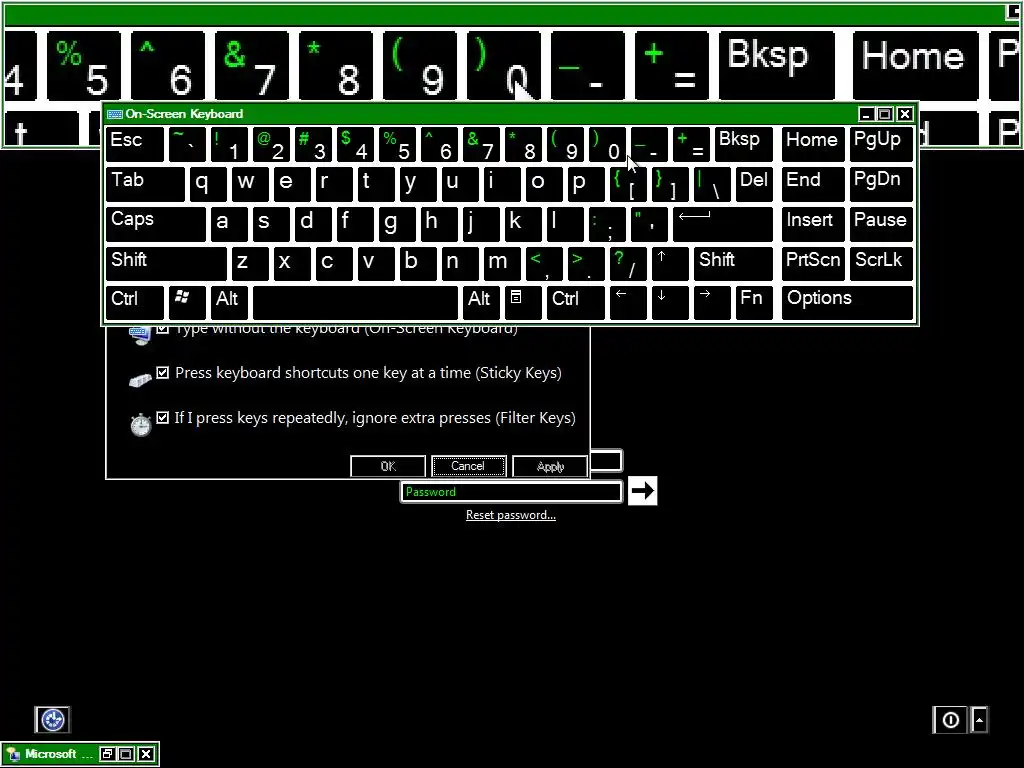Click the slash question mark key

pos(628,264)
